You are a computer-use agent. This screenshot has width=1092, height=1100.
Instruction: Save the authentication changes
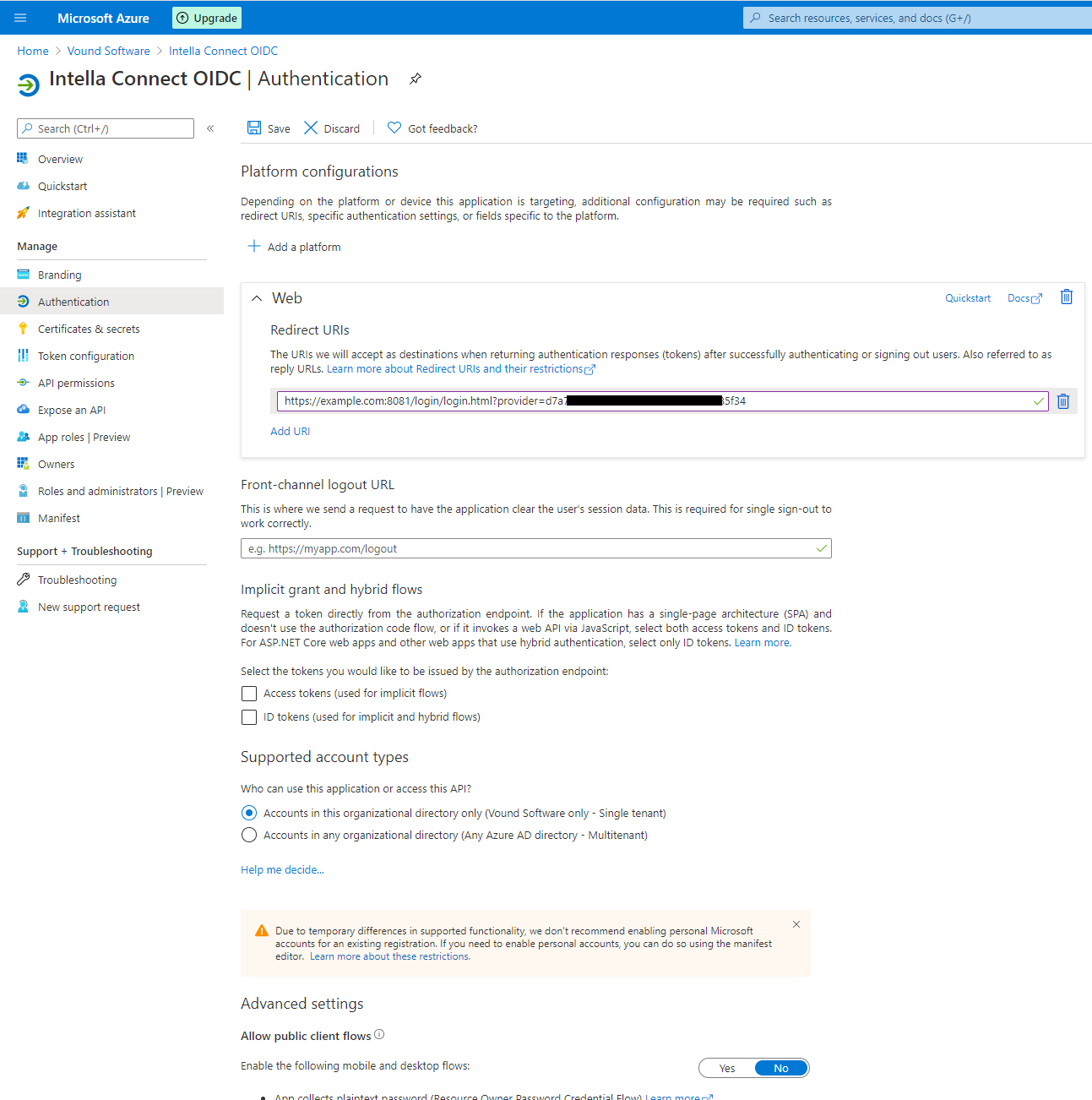coord(268,128)
